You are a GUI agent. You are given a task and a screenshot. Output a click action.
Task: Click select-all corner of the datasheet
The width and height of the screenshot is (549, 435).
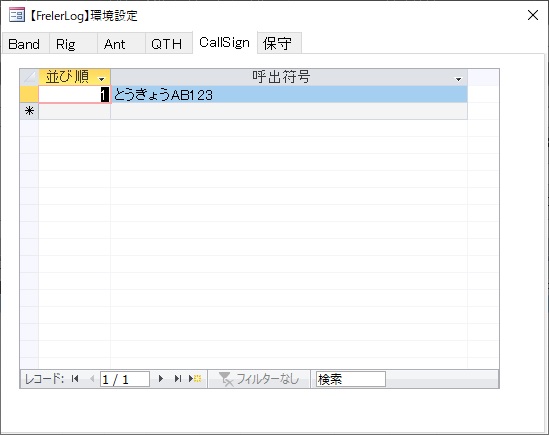click(x=29, y=77)
